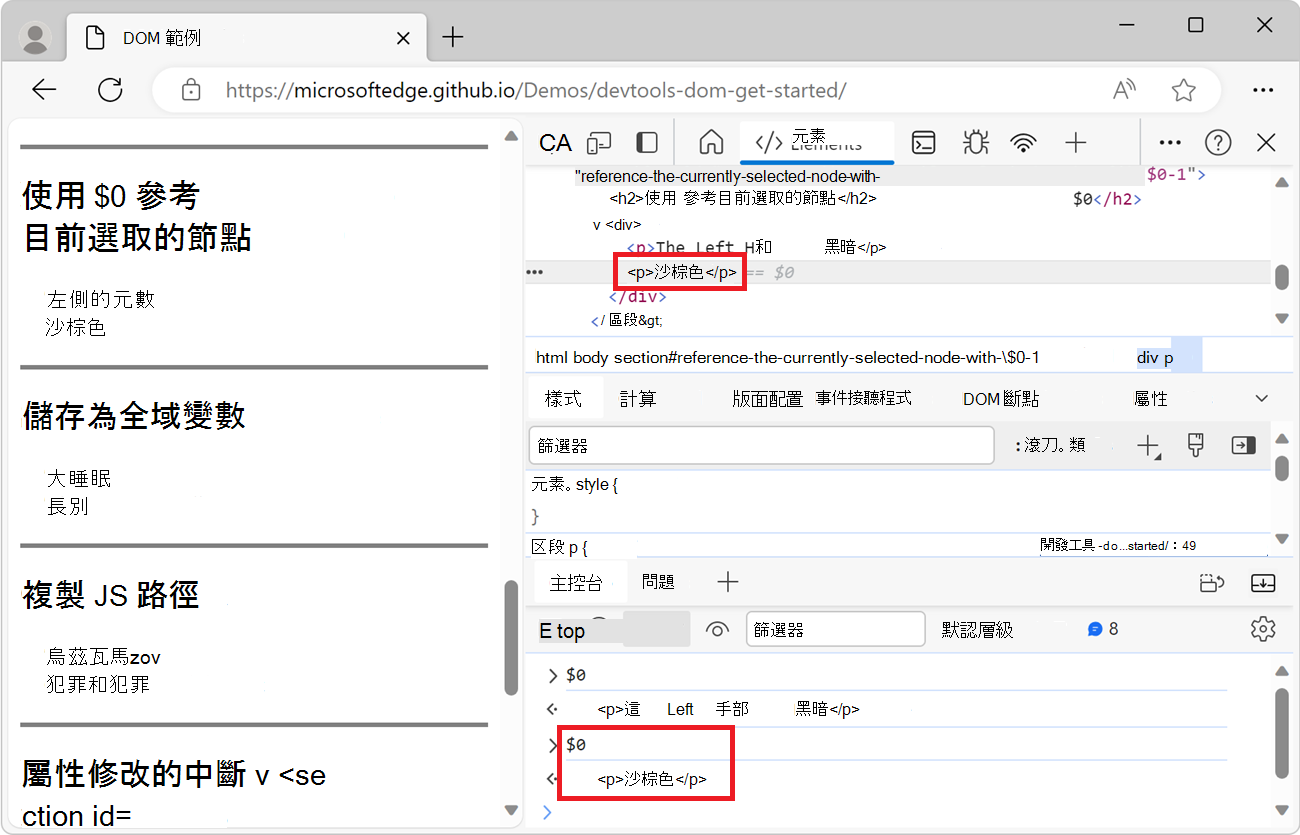
Task: Open a new browser tab
Action: coord(453,38)
